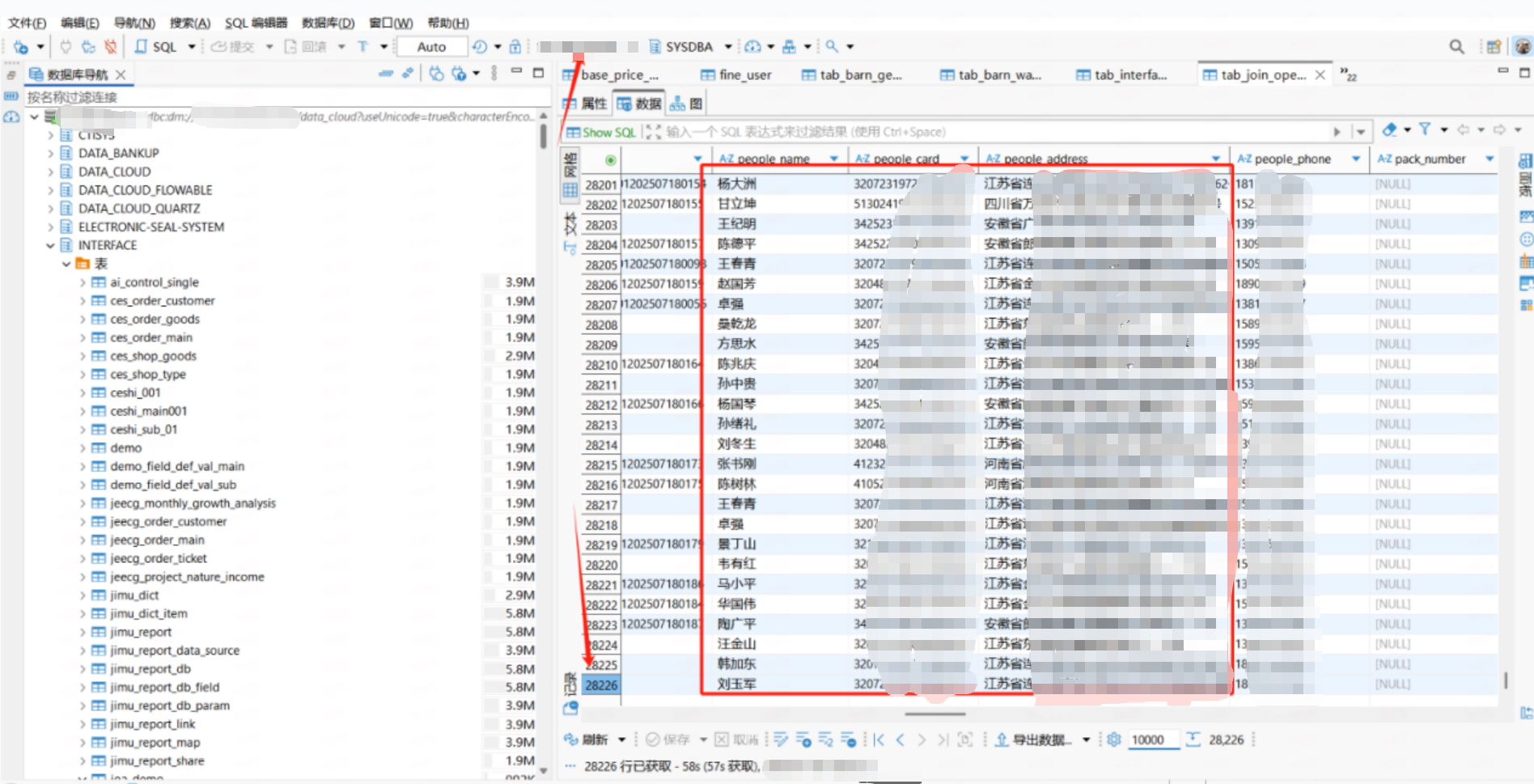The width and height of the screenshot is (1534, 784).
Task: Click the filter funnel icon
Action: point(1425,129)
